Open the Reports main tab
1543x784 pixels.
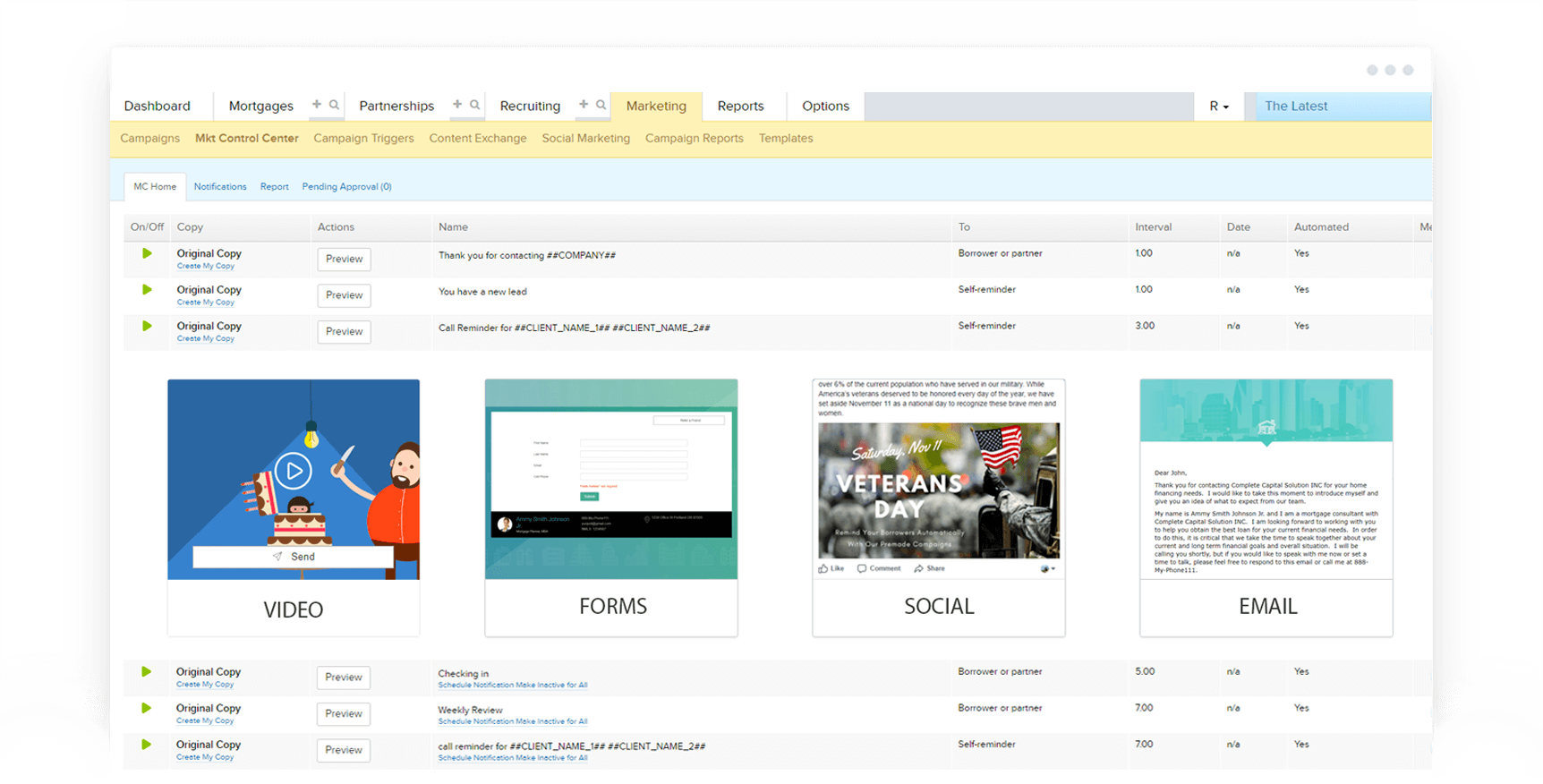coord(740,107)
